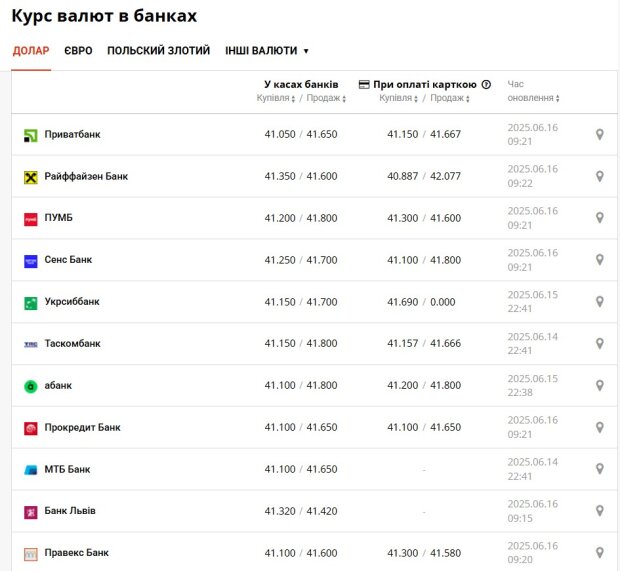This screenshot has width=620, height=571.
Task: Sort by card payment Продаж rate
Action: point(450,98)
